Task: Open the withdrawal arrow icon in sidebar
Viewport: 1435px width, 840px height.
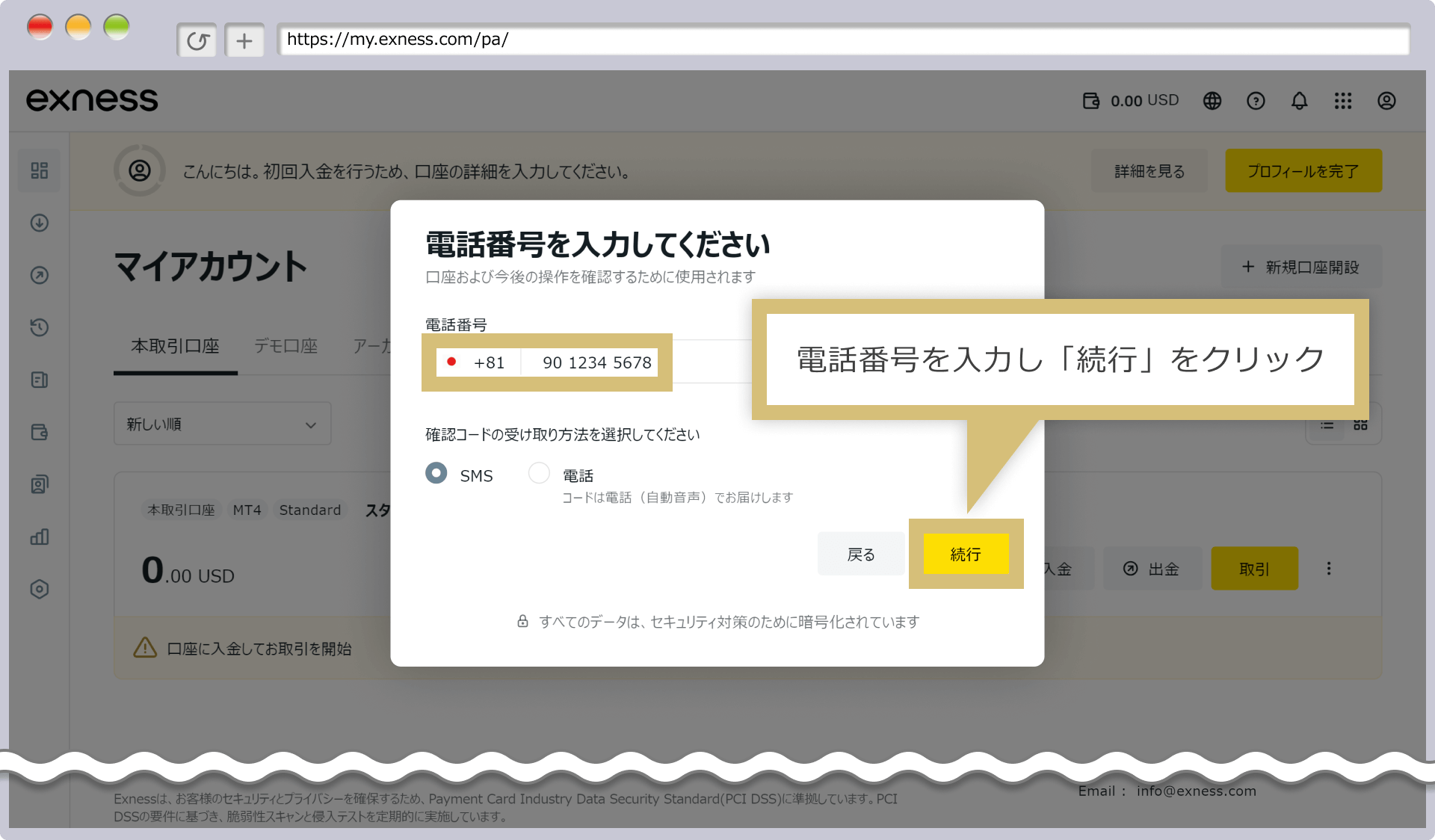Action: coord(40,275)
